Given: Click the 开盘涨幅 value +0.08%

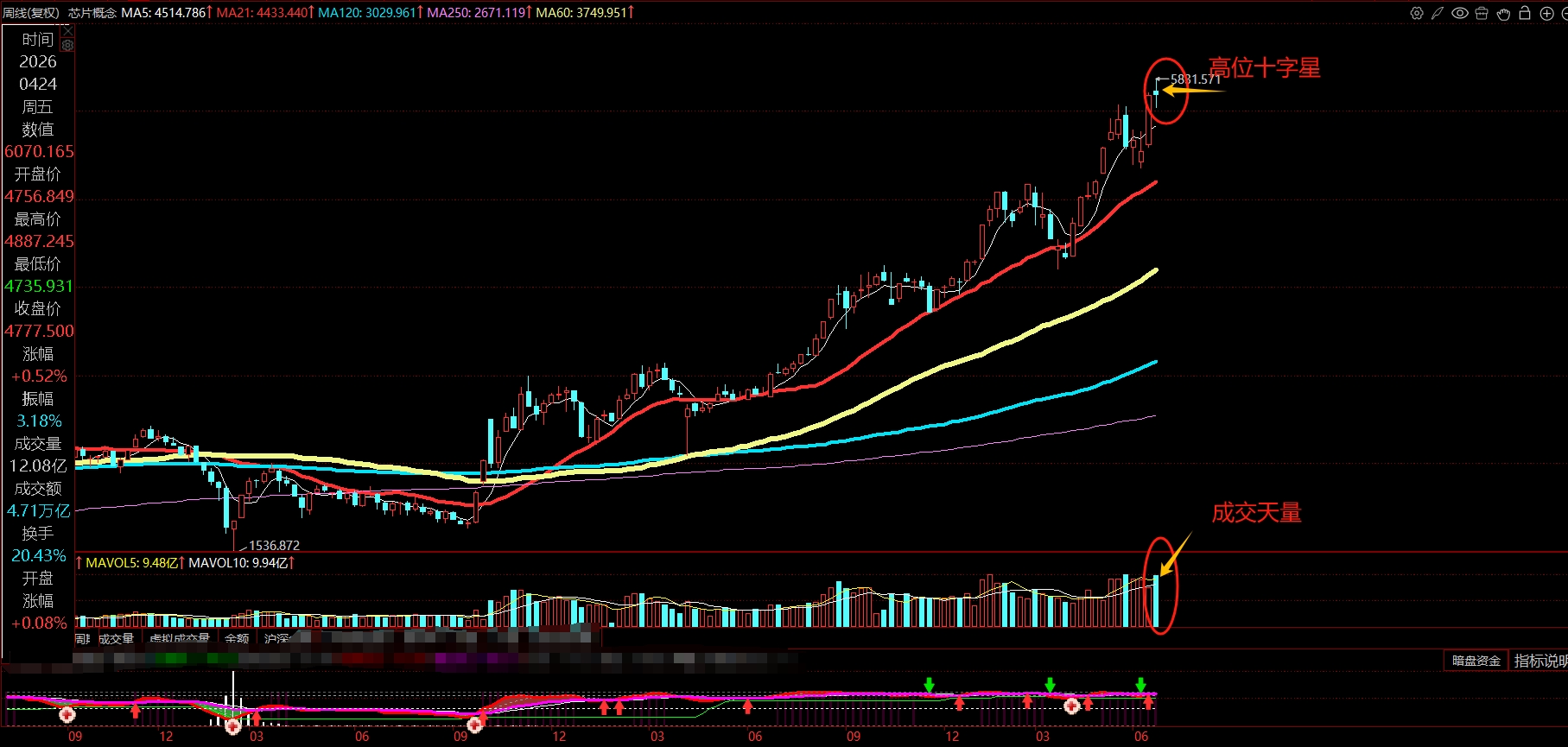Looking at the screenshot, I should 39,624.
